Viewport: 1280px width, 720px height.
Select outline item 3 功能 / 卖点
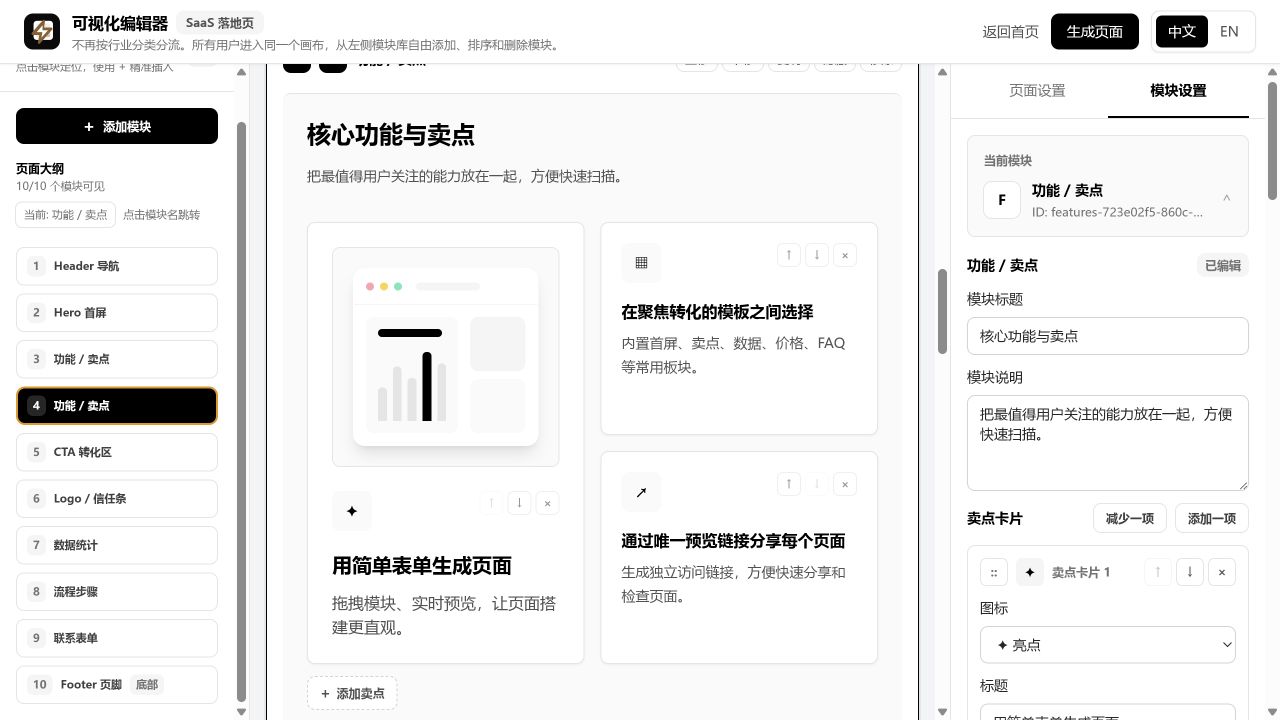117,359
